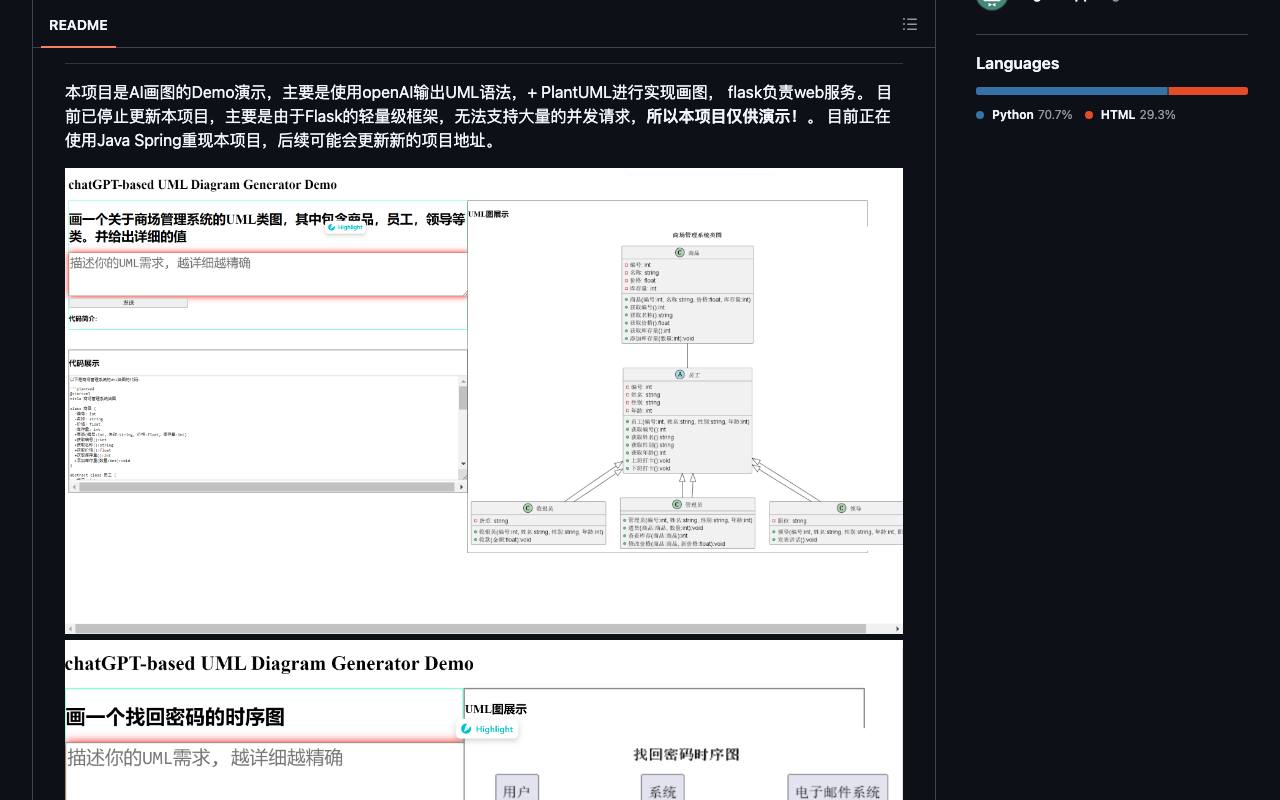Click the vertical scrollbar of the code display box
The image size is (1280, 800).
coord(463,422)
